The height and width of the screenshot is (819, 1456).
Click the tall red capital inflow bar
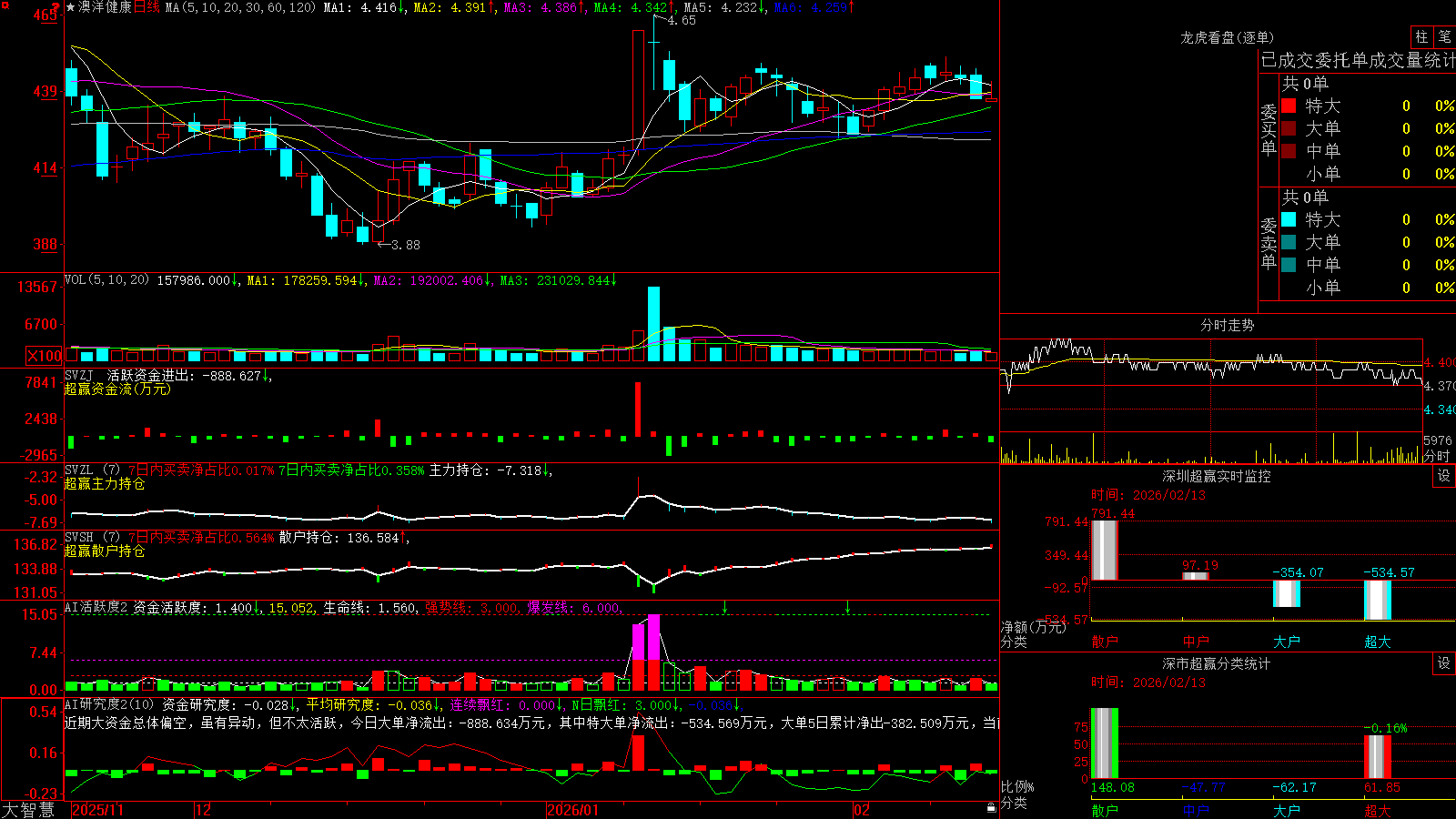pyautogui.click(x=638, y=409)
